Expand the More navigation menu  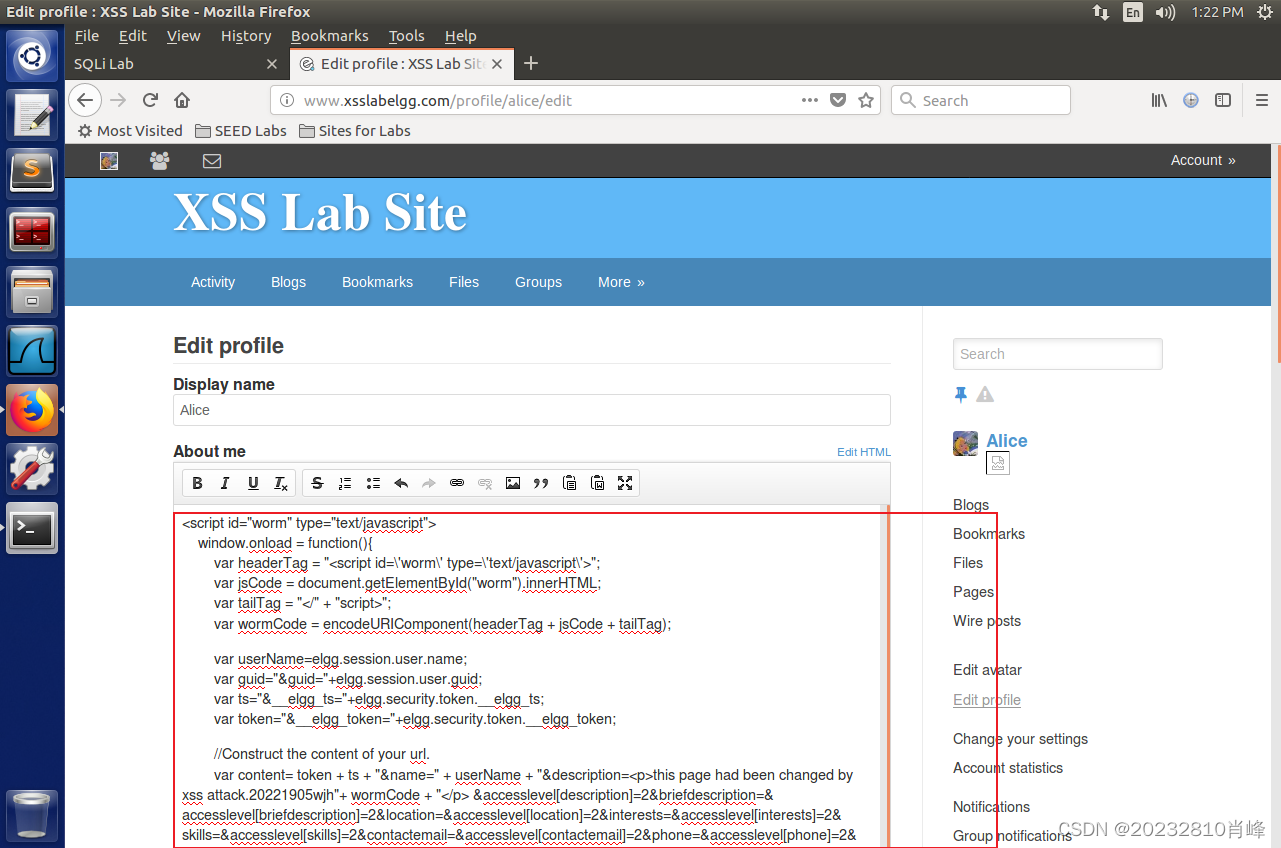621,282
